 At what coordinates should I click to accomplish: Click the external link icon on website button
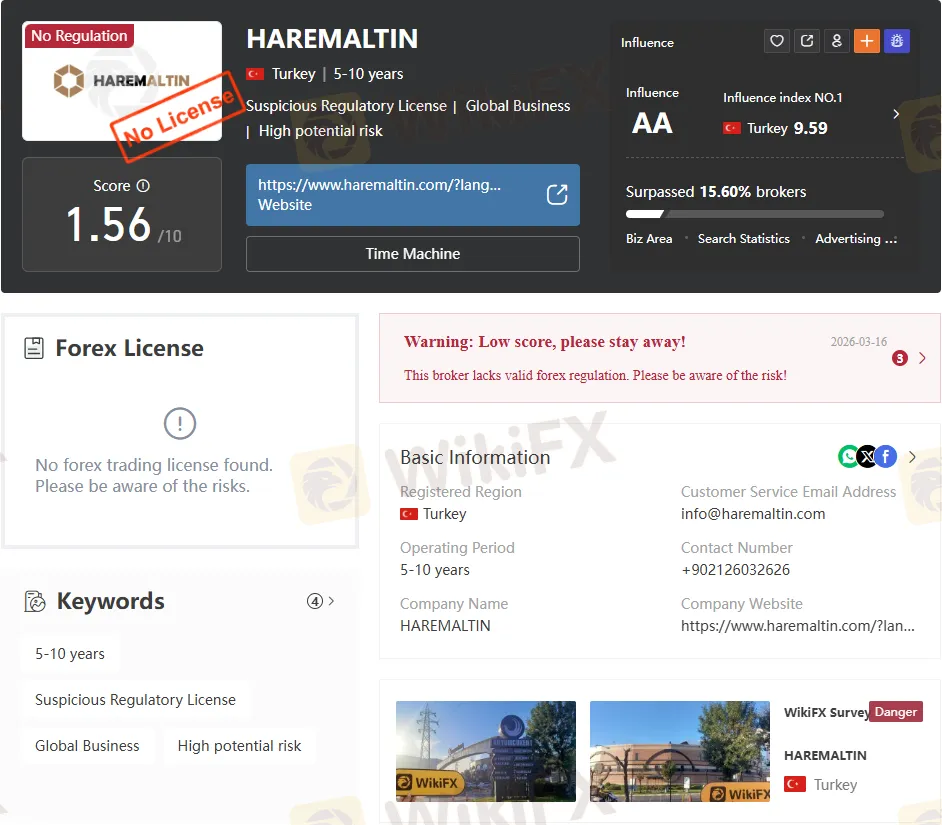pyautogui.click(x=557, y=195)
